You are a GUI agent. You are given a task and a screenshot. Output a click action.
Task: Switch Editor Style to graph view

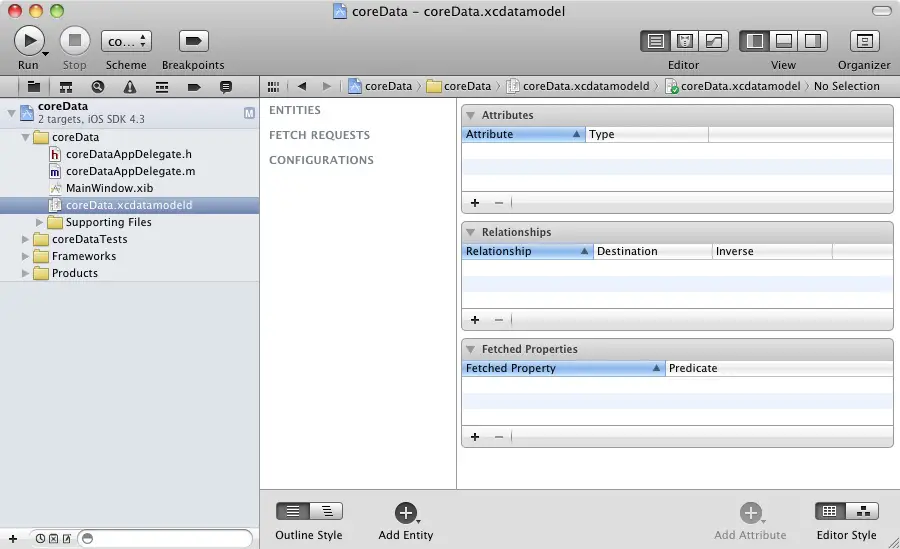pyautogui.click(x=862, y=511)
